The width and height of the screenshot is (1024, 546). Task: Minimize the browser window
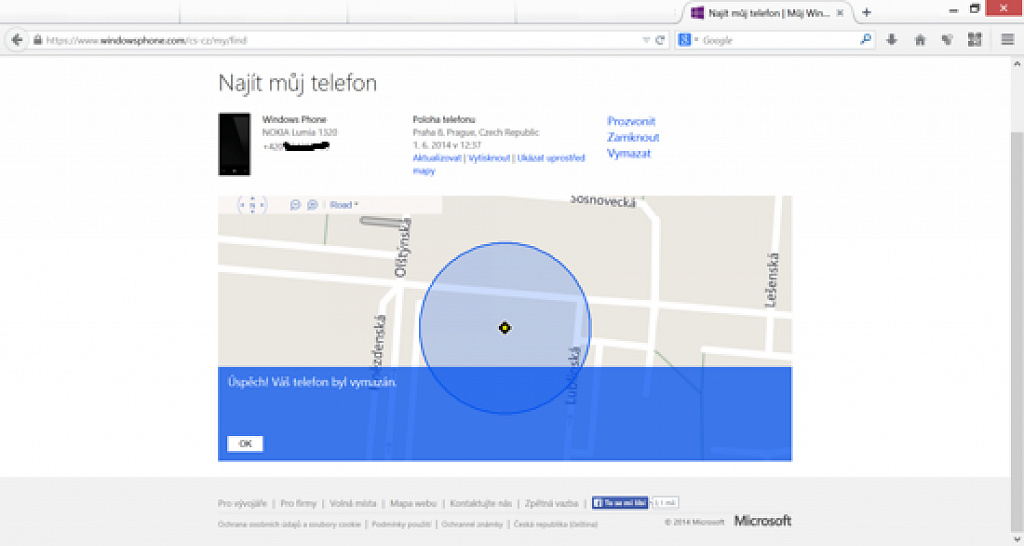(953, 10)
